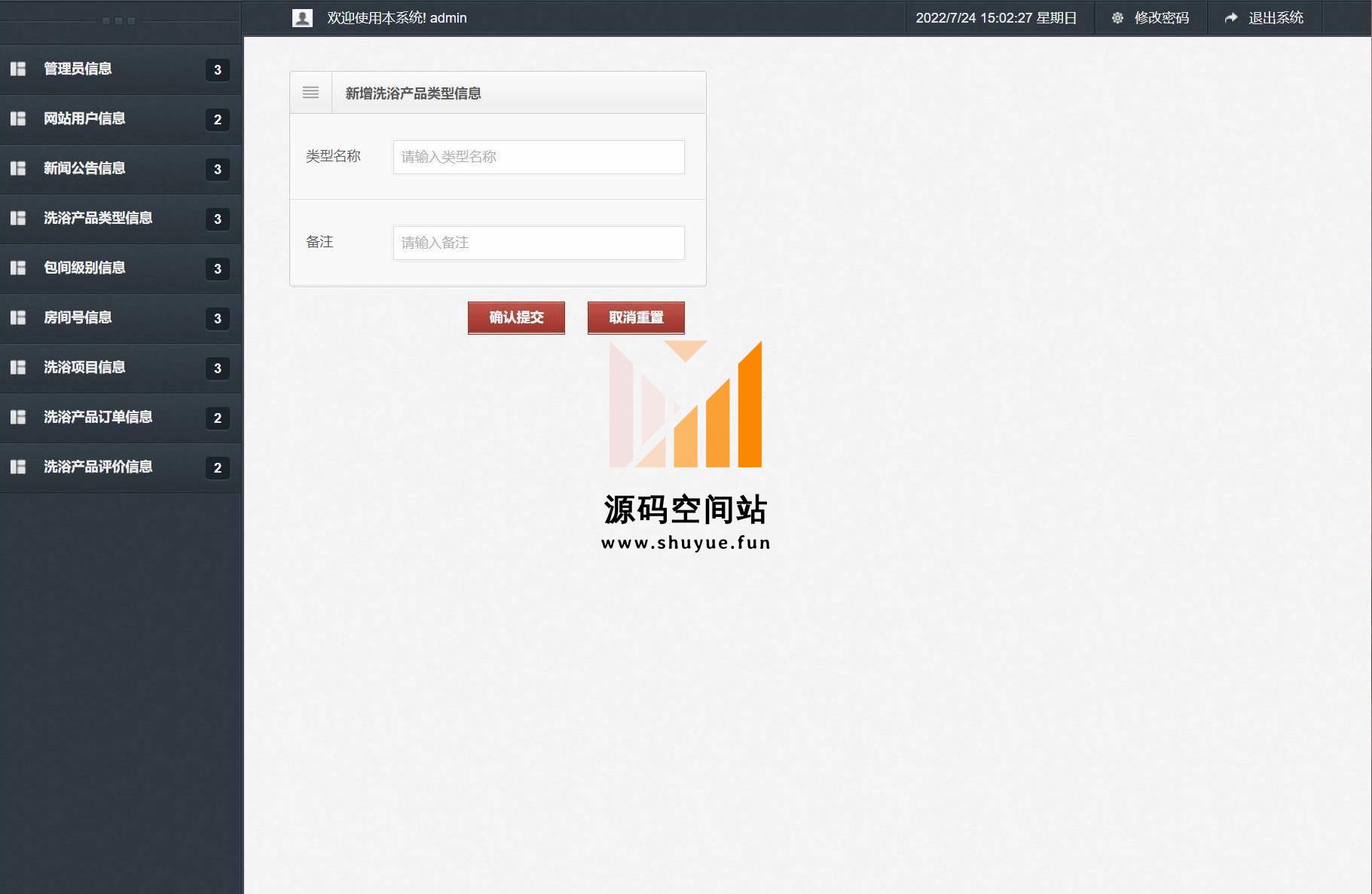Image resolution: width=1372 pixels, height=894 pixels.
Task: Open the 洗浴产品订单信息 menu
Action: tap(121, 418)
